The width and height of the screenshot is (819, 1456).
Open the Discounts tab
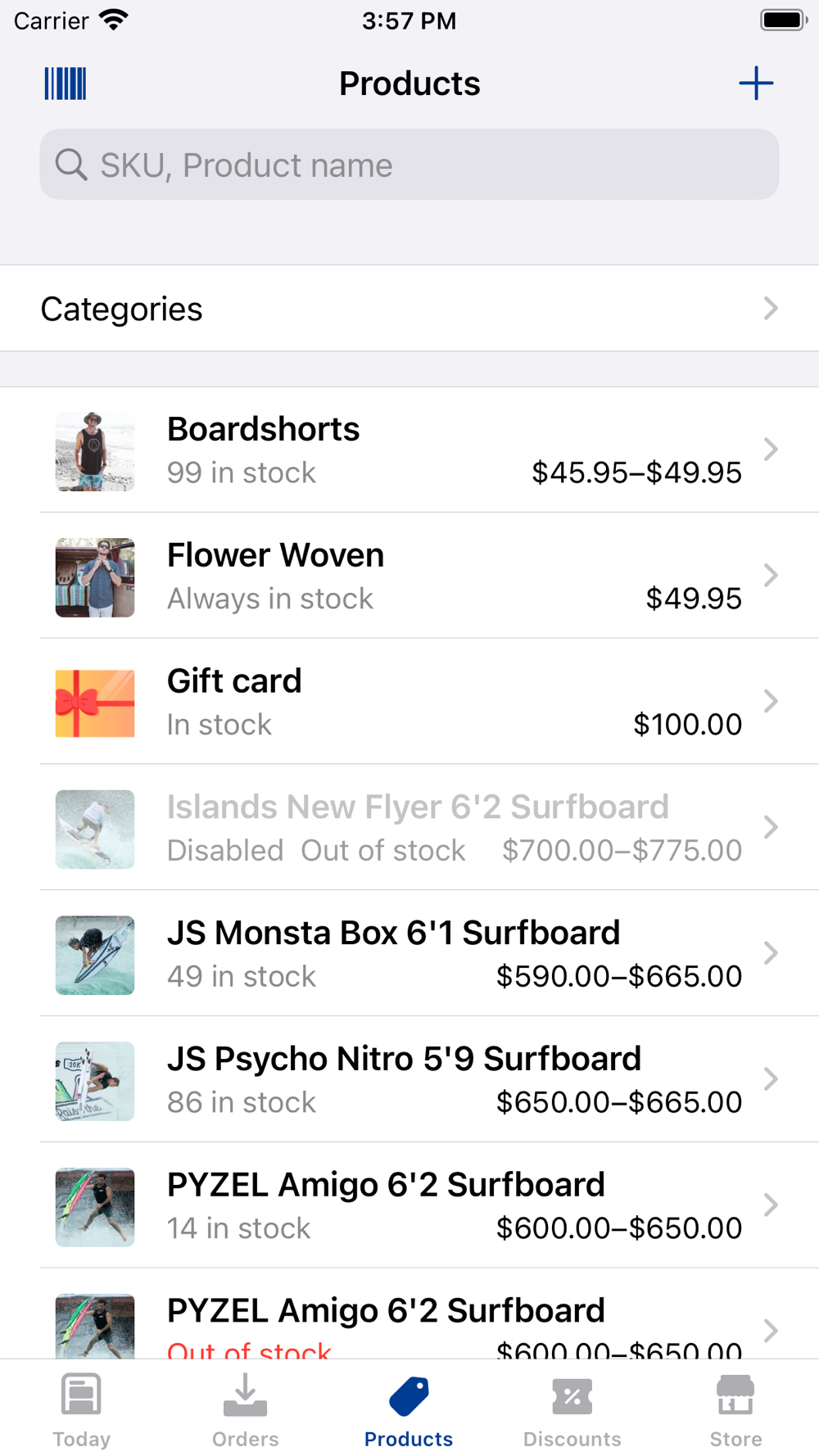(x=572, y=1410)
